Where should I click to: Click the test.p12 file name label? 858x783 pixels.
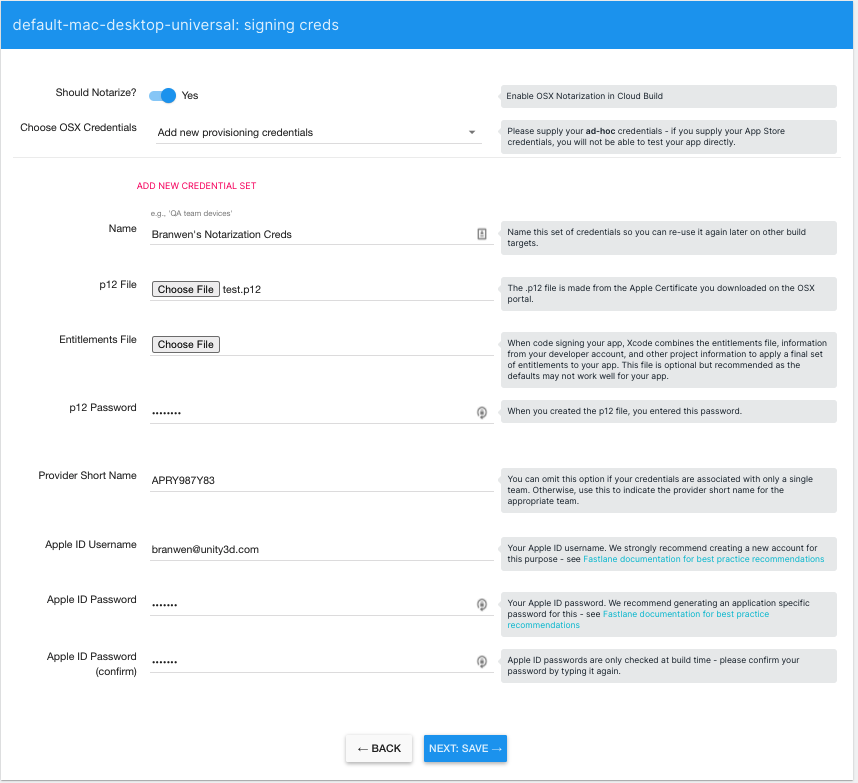[242, 289]
